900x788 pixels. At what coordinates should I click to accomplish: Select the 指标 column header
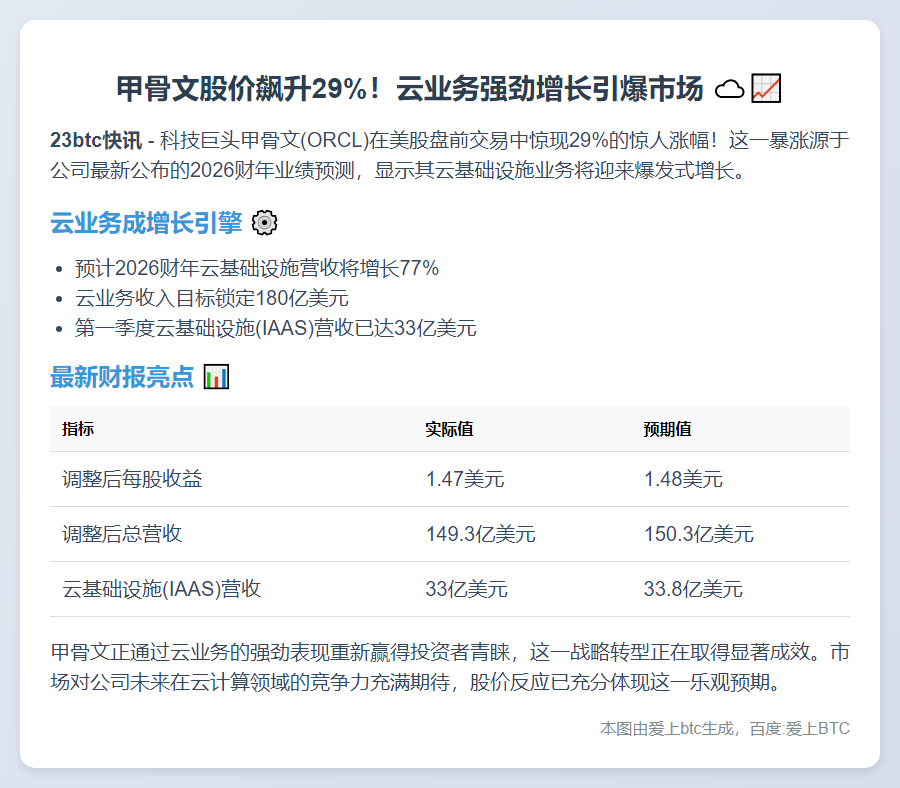(x=79, y=429)
